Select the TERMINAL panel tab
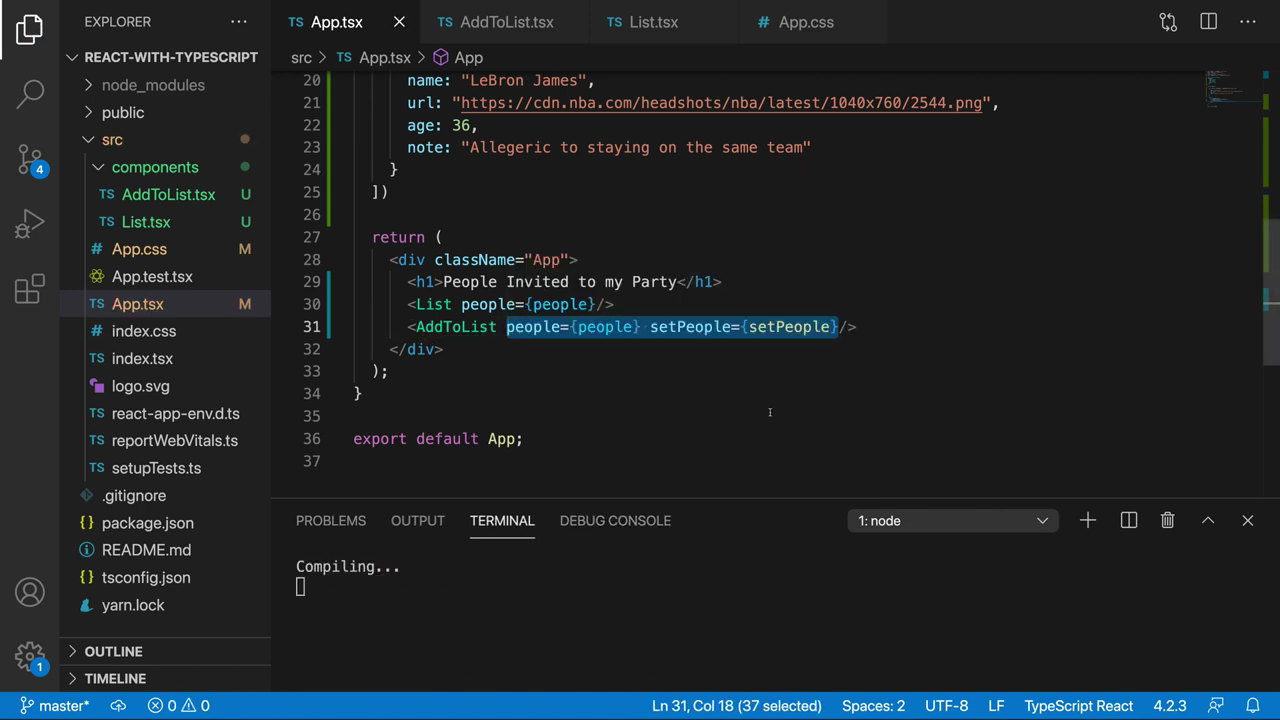Screen dimensions: 1280x720 click(x=502, y=520)
